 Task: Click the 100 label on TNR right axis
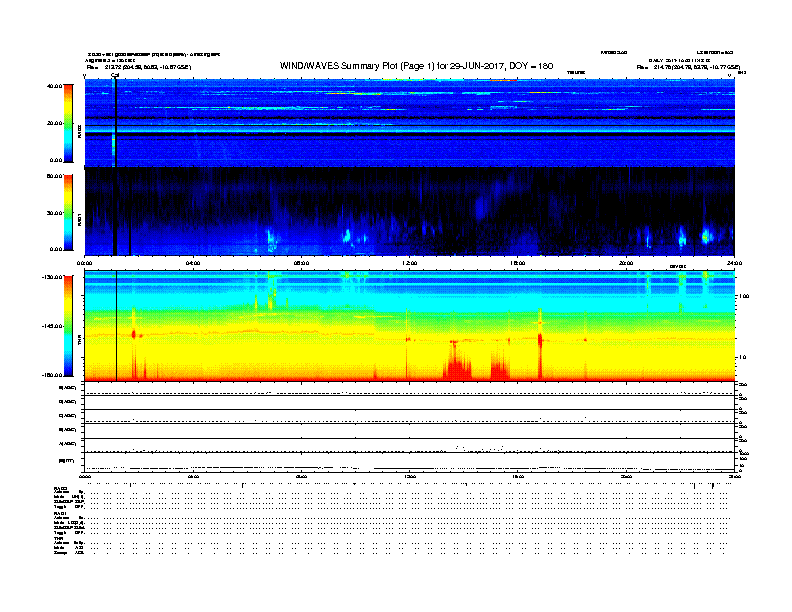pos(744,296)
